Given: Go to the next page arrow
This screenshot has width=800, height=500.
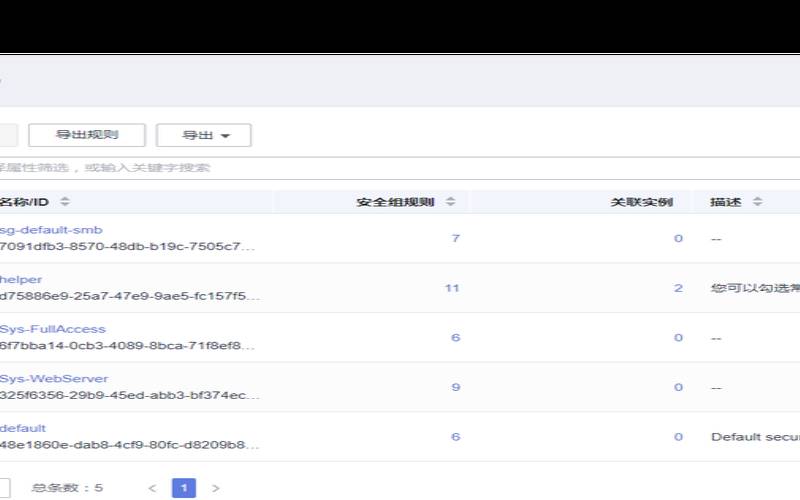Looking at the screenshot, I should click(x=215, y=489).
